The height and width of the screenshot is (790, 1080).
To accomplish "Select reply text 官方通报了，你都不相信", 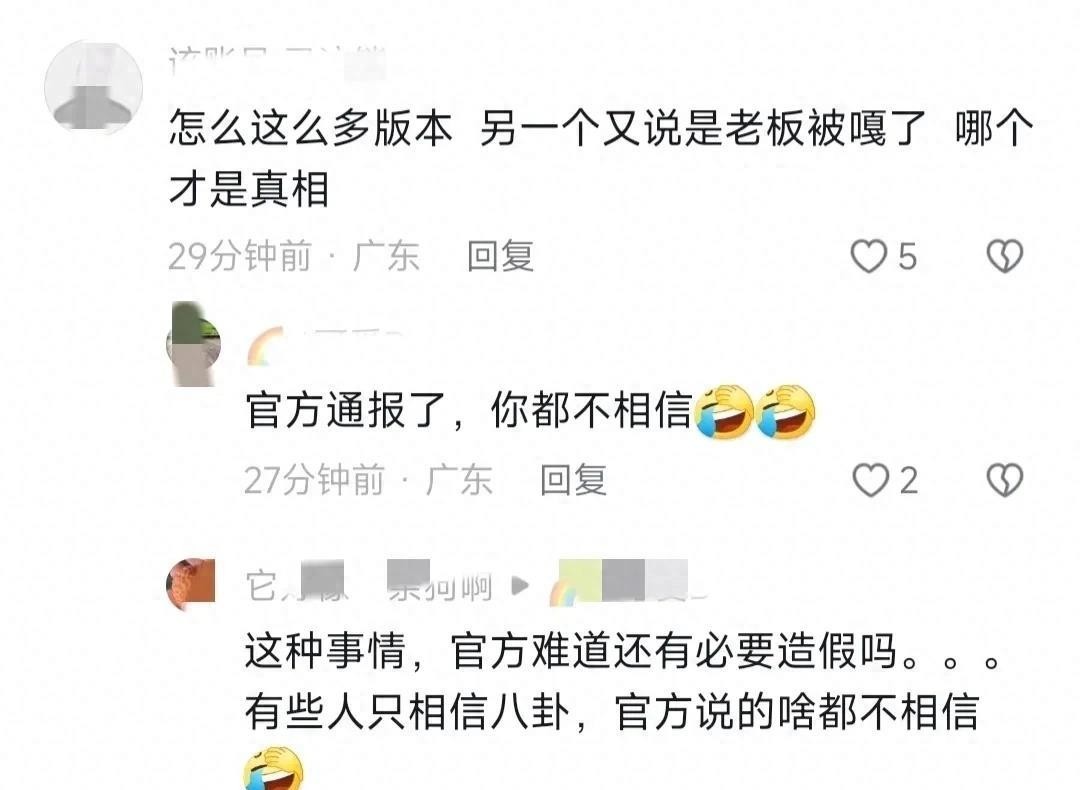I will click(x=469, y=410).
